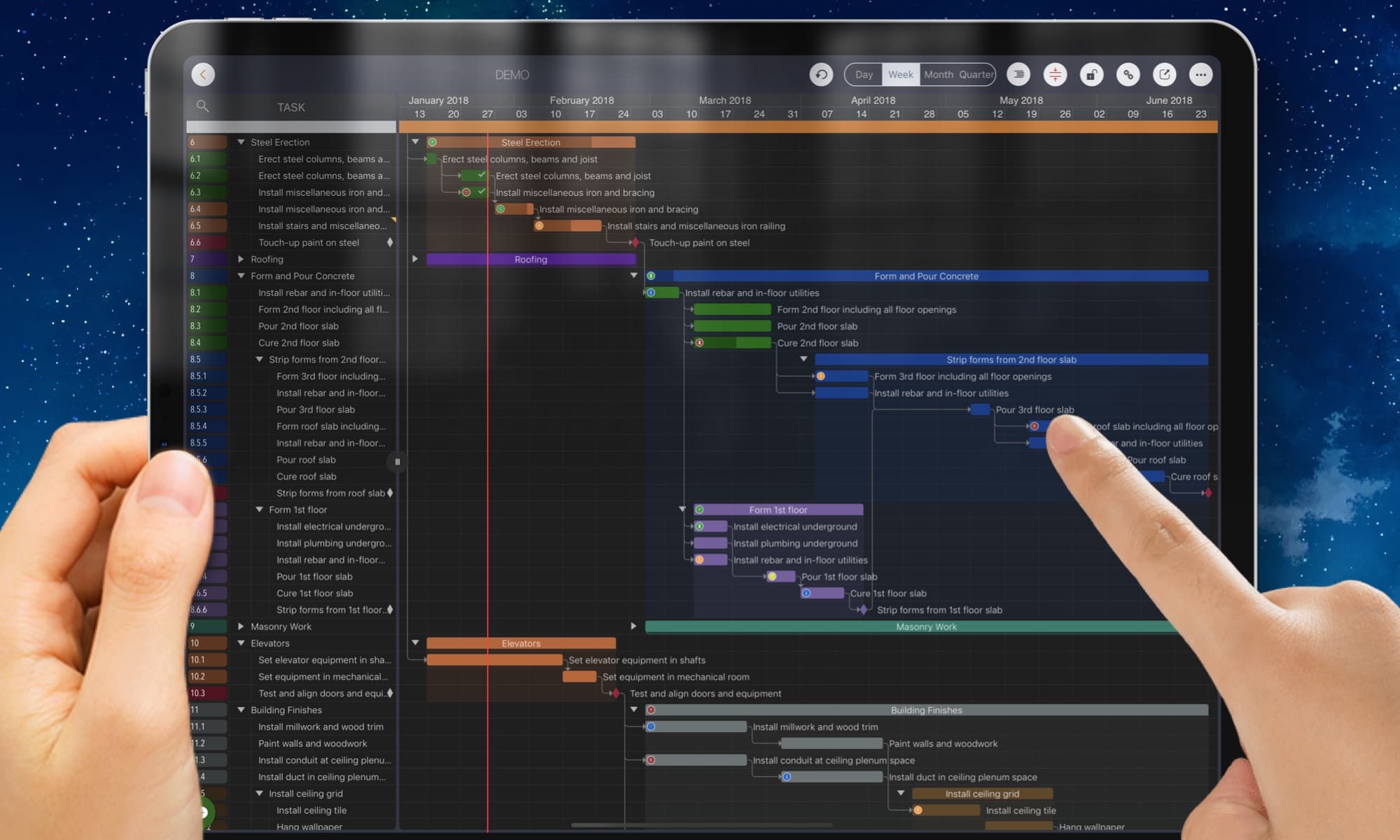Click the search icon in task panel
Screen dimensions: 1400x840
click(200, 106)
